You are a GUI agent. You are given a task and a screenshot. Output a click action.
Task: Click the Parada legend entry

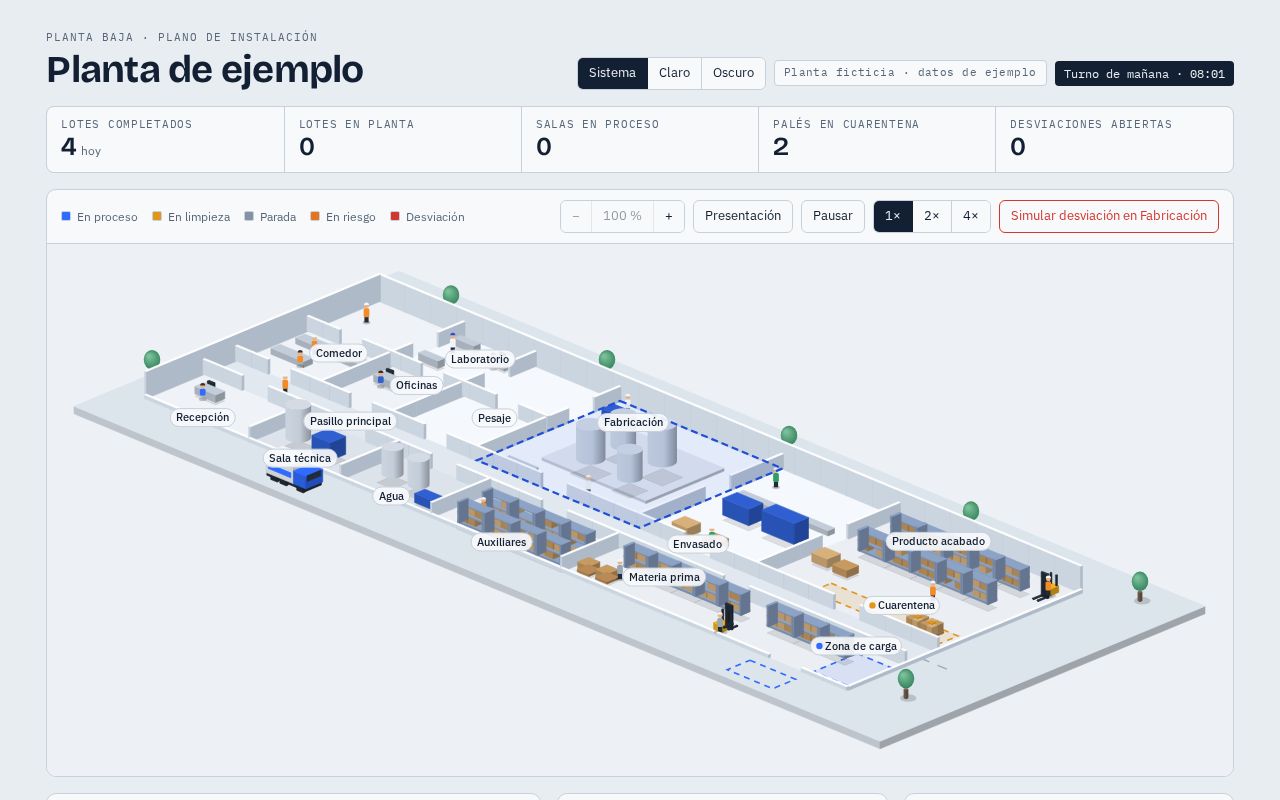pos(270,217)
